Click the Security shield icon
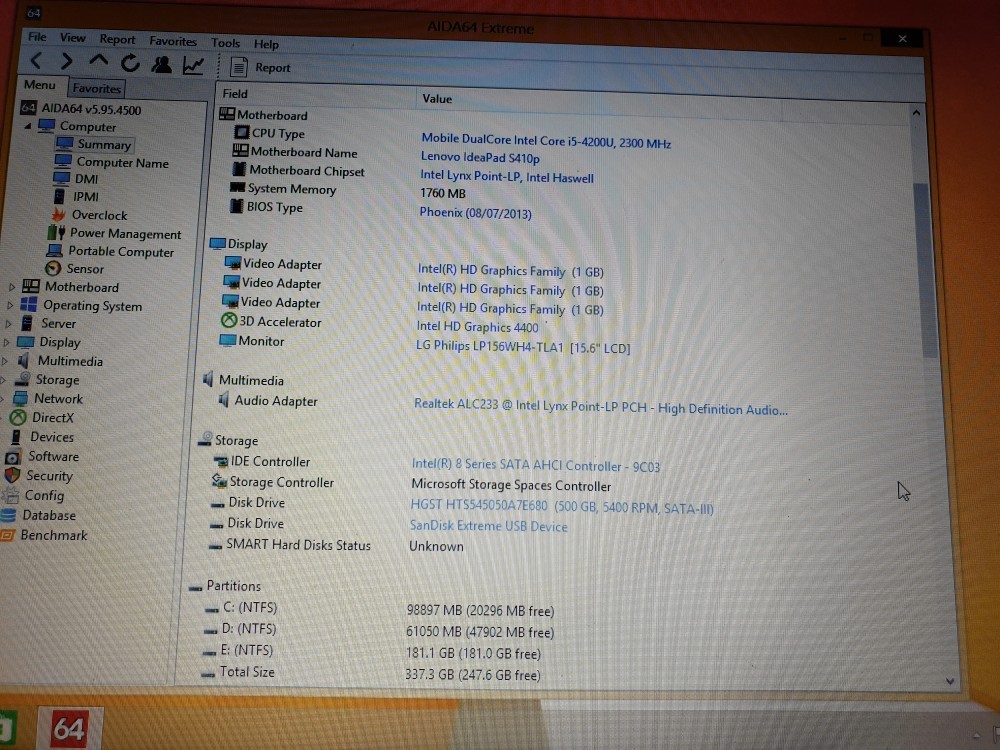The width and height of the screenshot is (1000, 750). click(x=11, y=476)
